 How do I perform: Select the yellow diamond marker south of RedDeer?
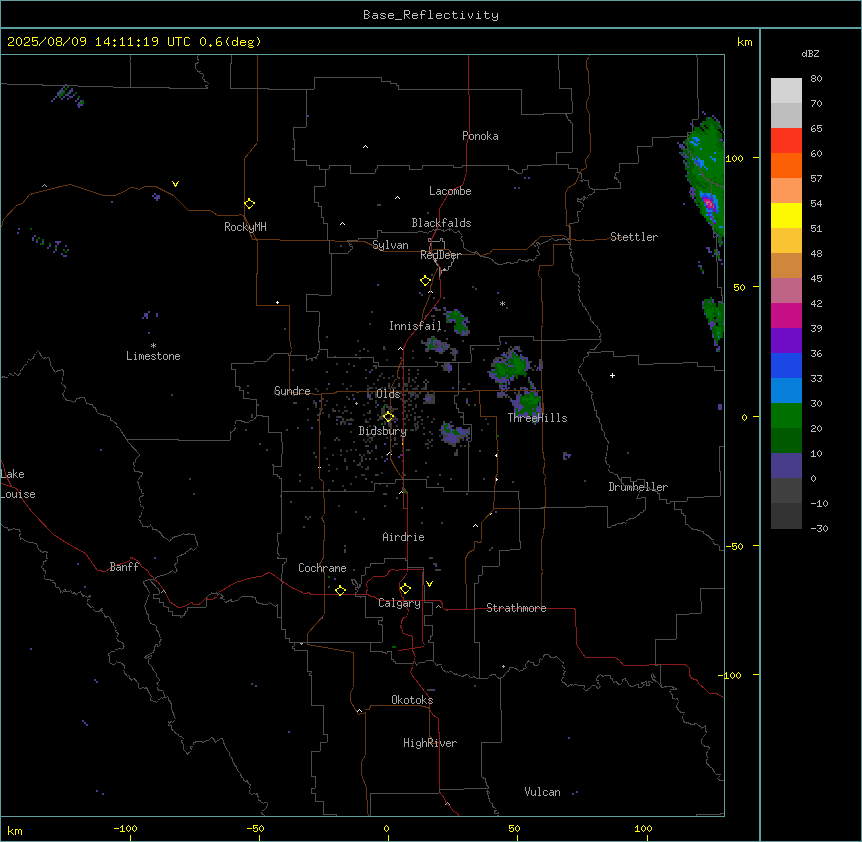[x=425, y=281]
